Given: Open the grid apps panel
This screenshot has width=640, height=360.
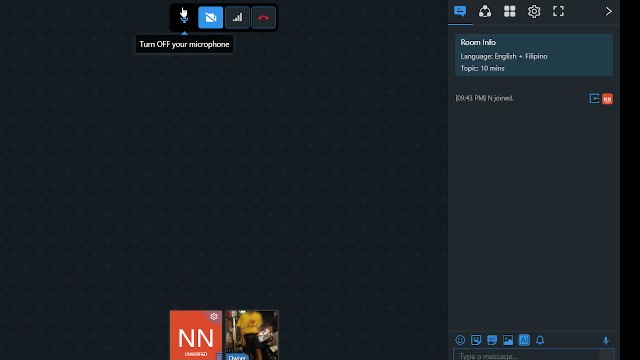Looking at the screenshot, I should (x=509, y=11).
